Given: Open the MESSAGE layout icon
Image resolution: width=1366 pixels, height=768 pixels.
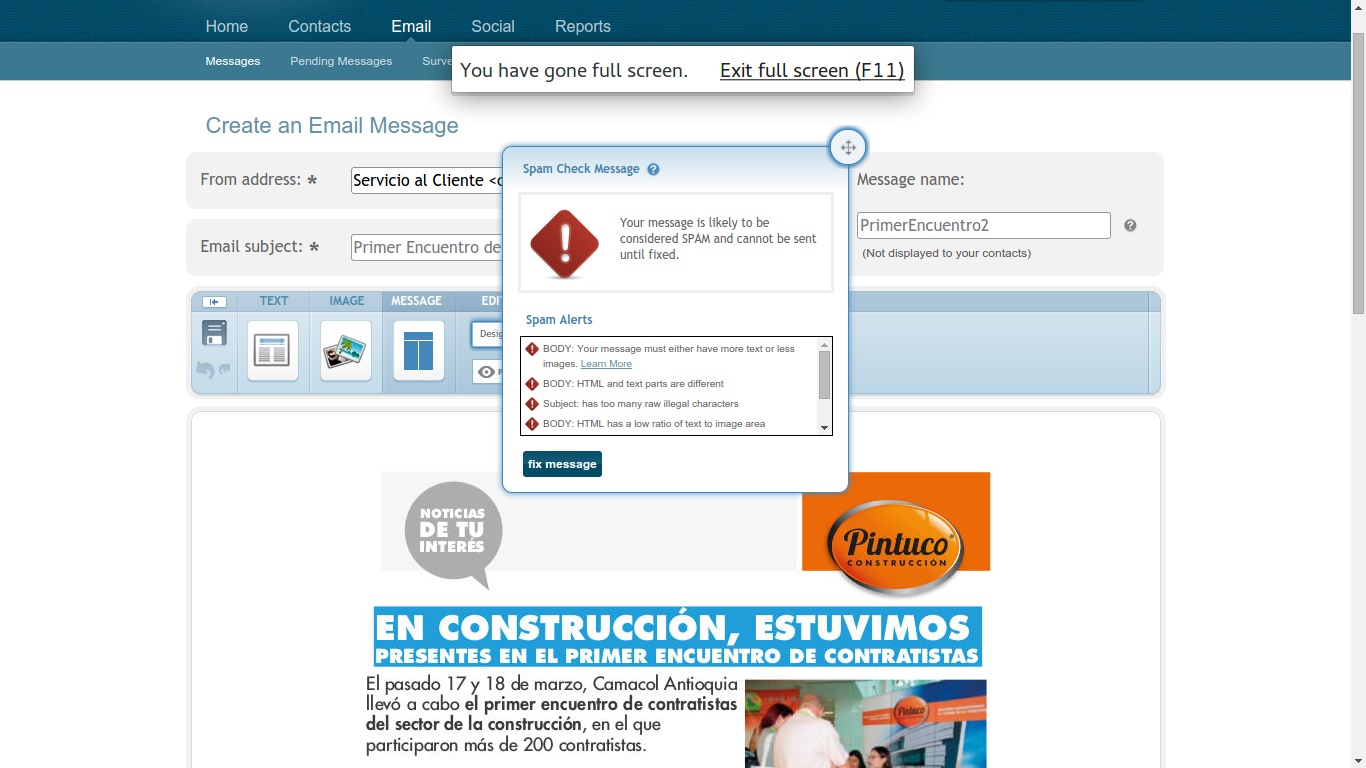Looking at the screenshot, I should coord(419,351).
